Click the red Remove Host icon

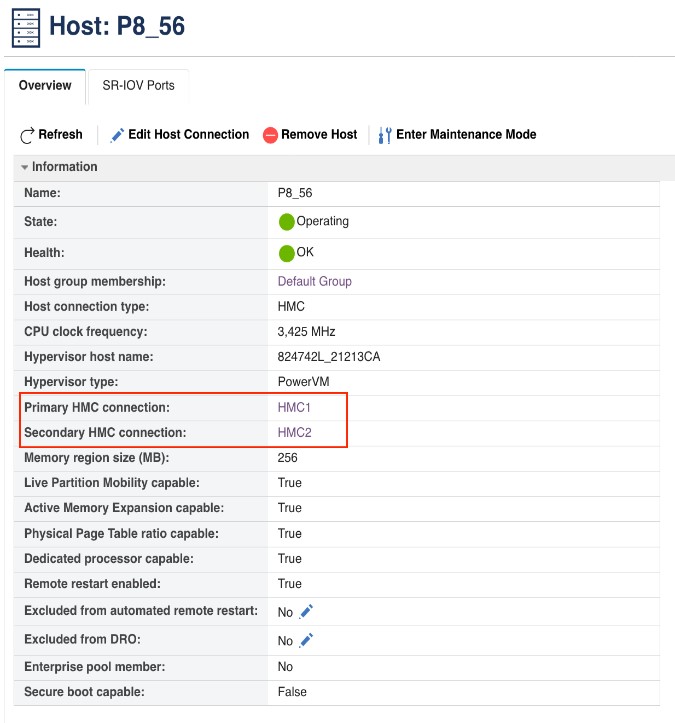[x=270, y=135]
